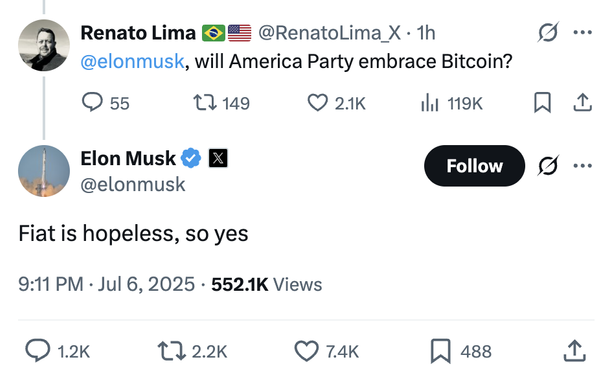Bookmark Renato Lima's tweet
The height and width of the screenshot is (377, 610).
tap(542, 102)
